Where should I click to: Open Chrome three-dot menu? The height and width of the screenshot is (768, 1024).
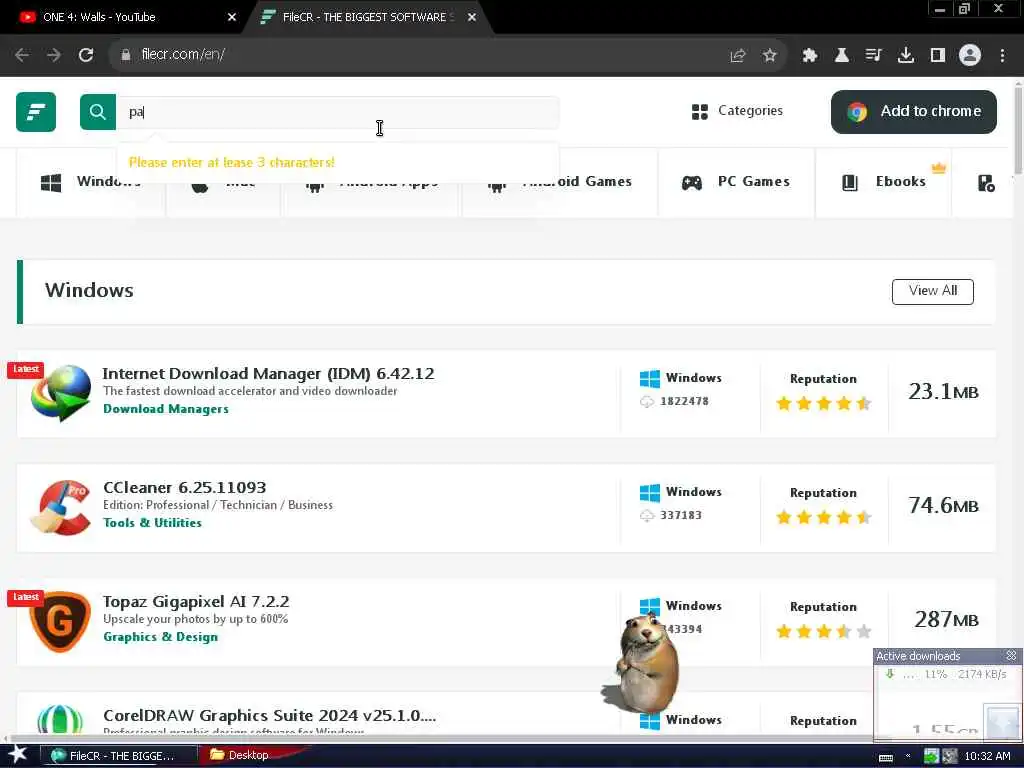[1002, 56]
